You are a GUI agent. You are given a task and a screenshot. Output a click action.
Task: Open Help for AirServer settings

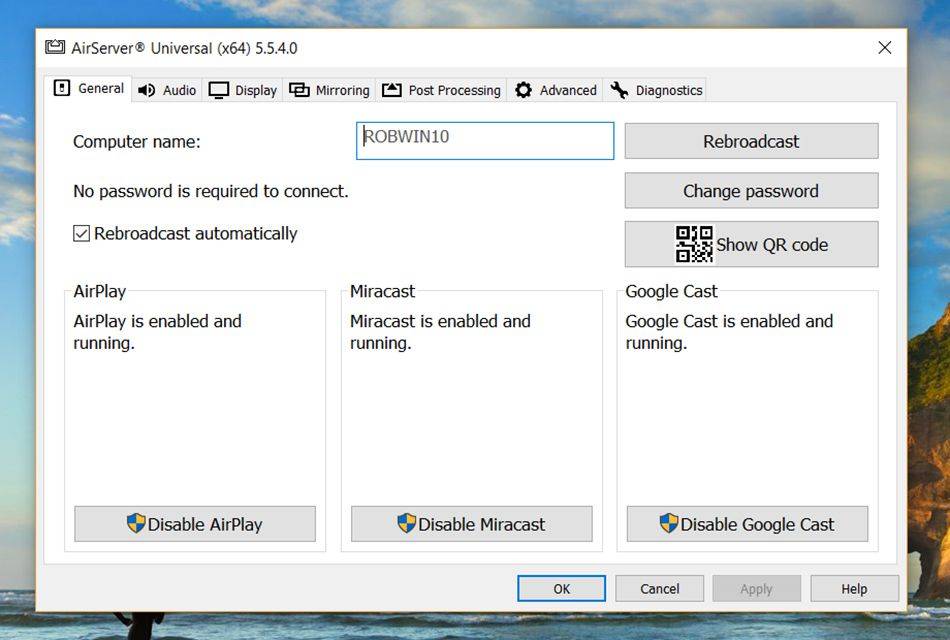(x=854, y=588)
